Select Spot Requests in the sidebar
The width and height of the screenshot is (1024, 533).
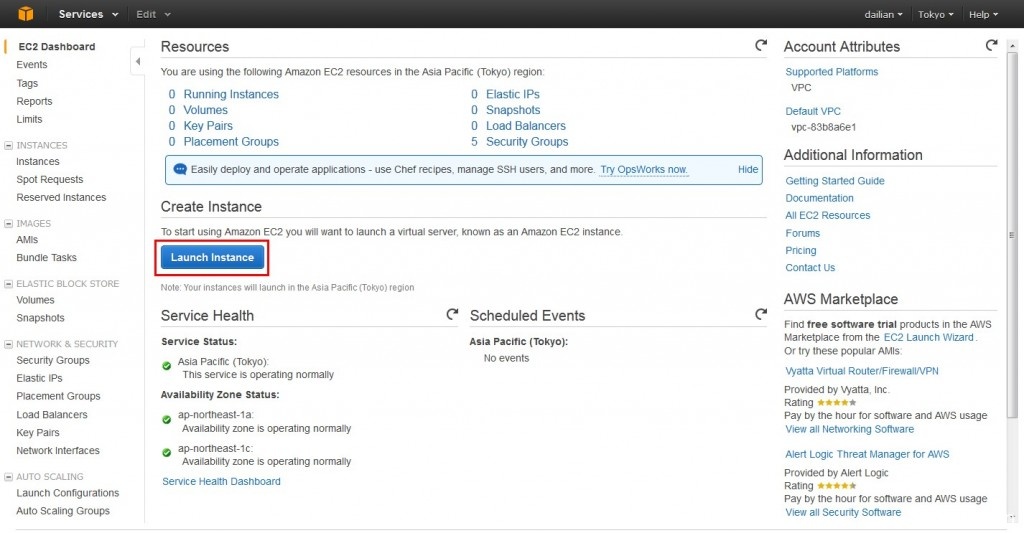point(50,180)
